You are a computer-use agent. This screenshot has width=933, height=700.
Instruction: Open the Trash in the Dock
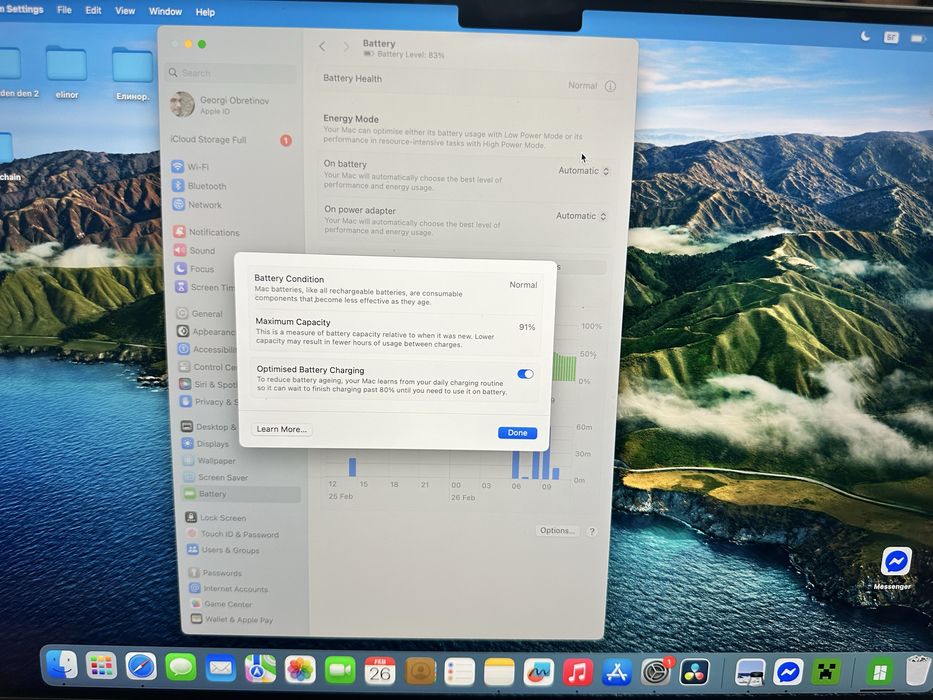(919, 671)
